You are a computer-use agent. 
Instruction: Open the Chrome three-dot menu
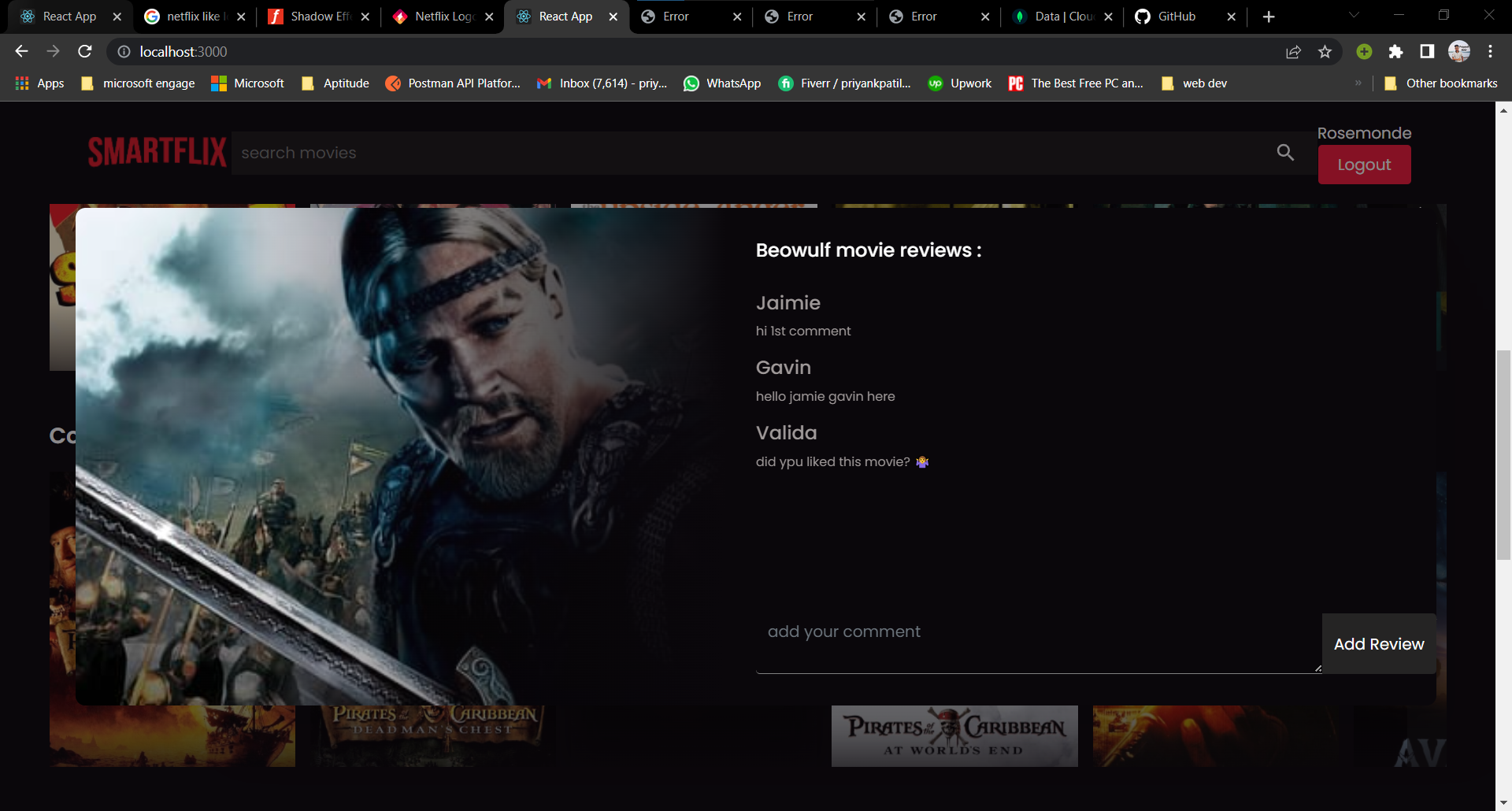click(x=1491, y=51)
